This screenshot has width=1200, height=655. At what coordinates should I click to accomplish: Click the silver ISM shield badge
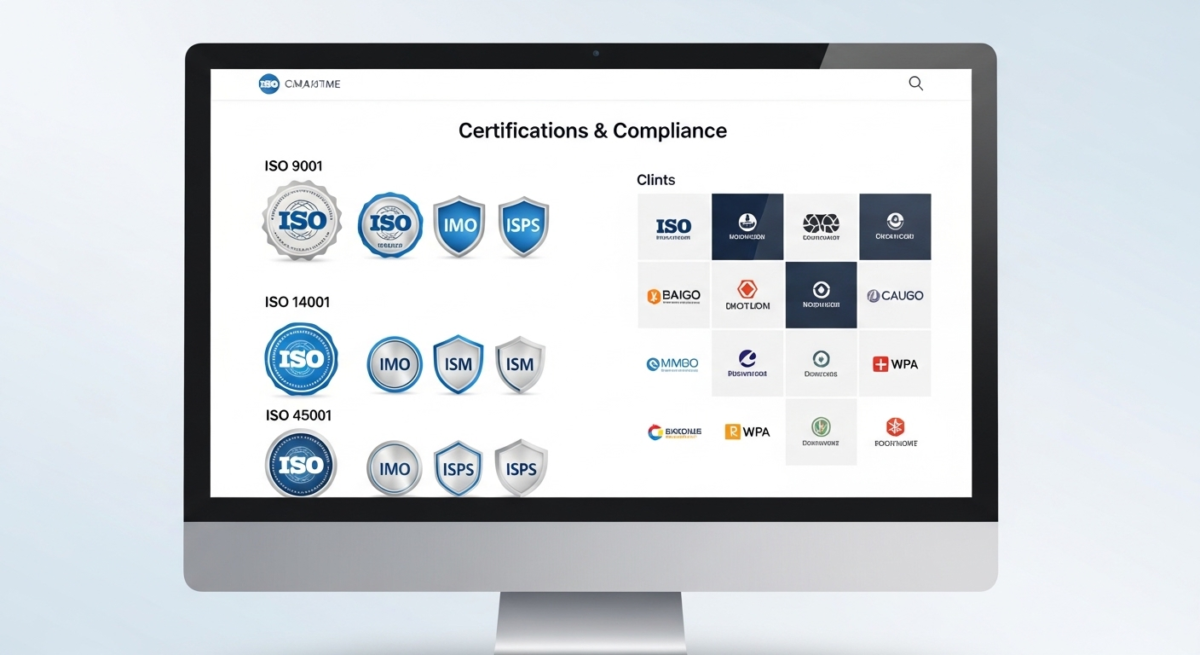point(520,364)
